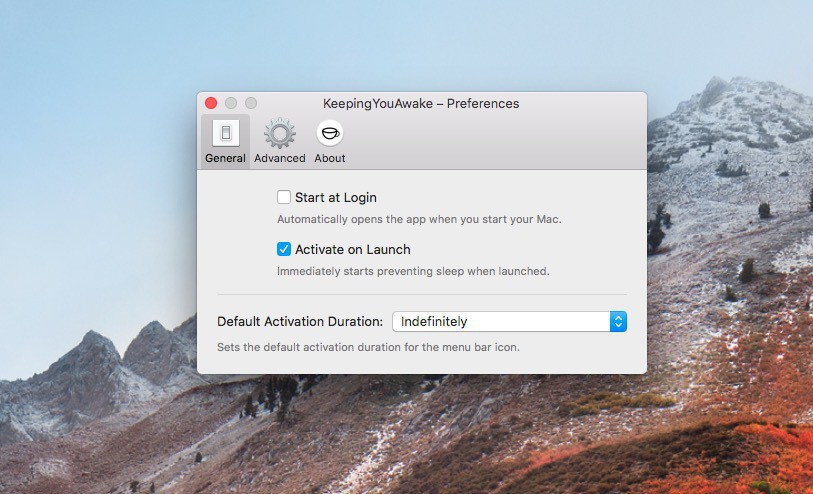The height and width of the screenshot is (494, 813).
Task: Open the General preferences switch icon
Action: (226, 133)
